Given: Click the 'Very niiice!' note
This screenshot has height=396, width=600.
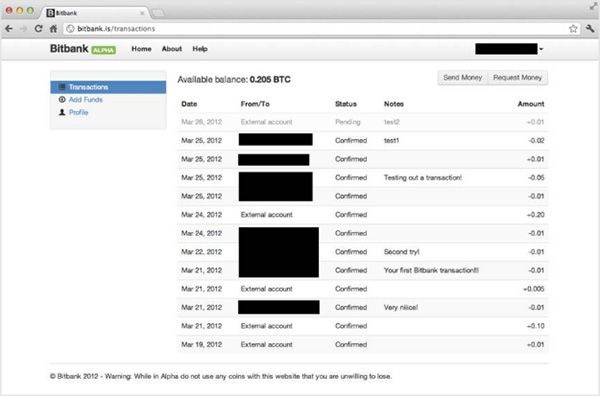Looking at the screenshot, I should click(x=401, y=308).
